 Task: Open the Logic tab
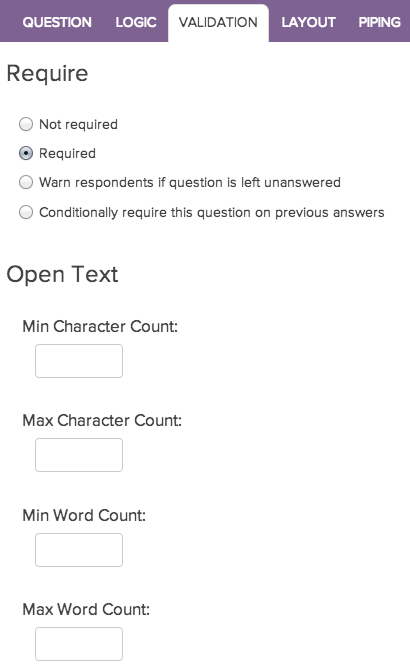136,22
